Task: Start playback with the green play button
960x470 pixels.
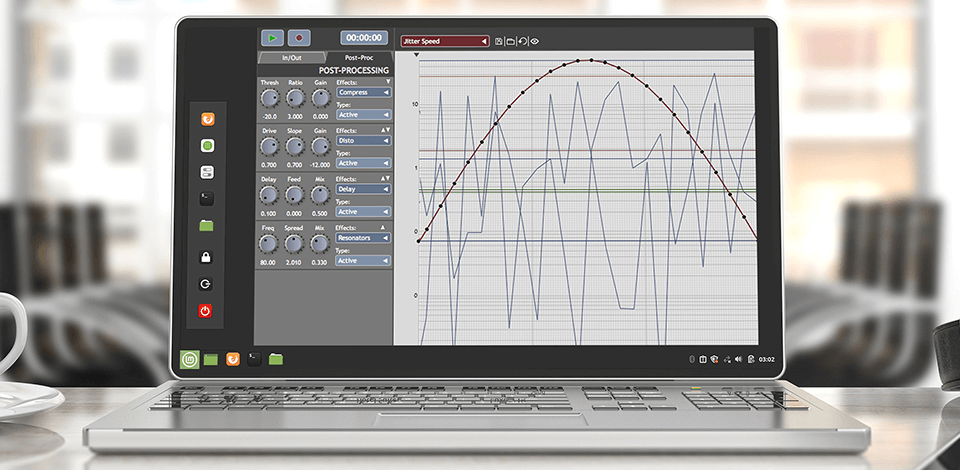Action: [272, 38]
